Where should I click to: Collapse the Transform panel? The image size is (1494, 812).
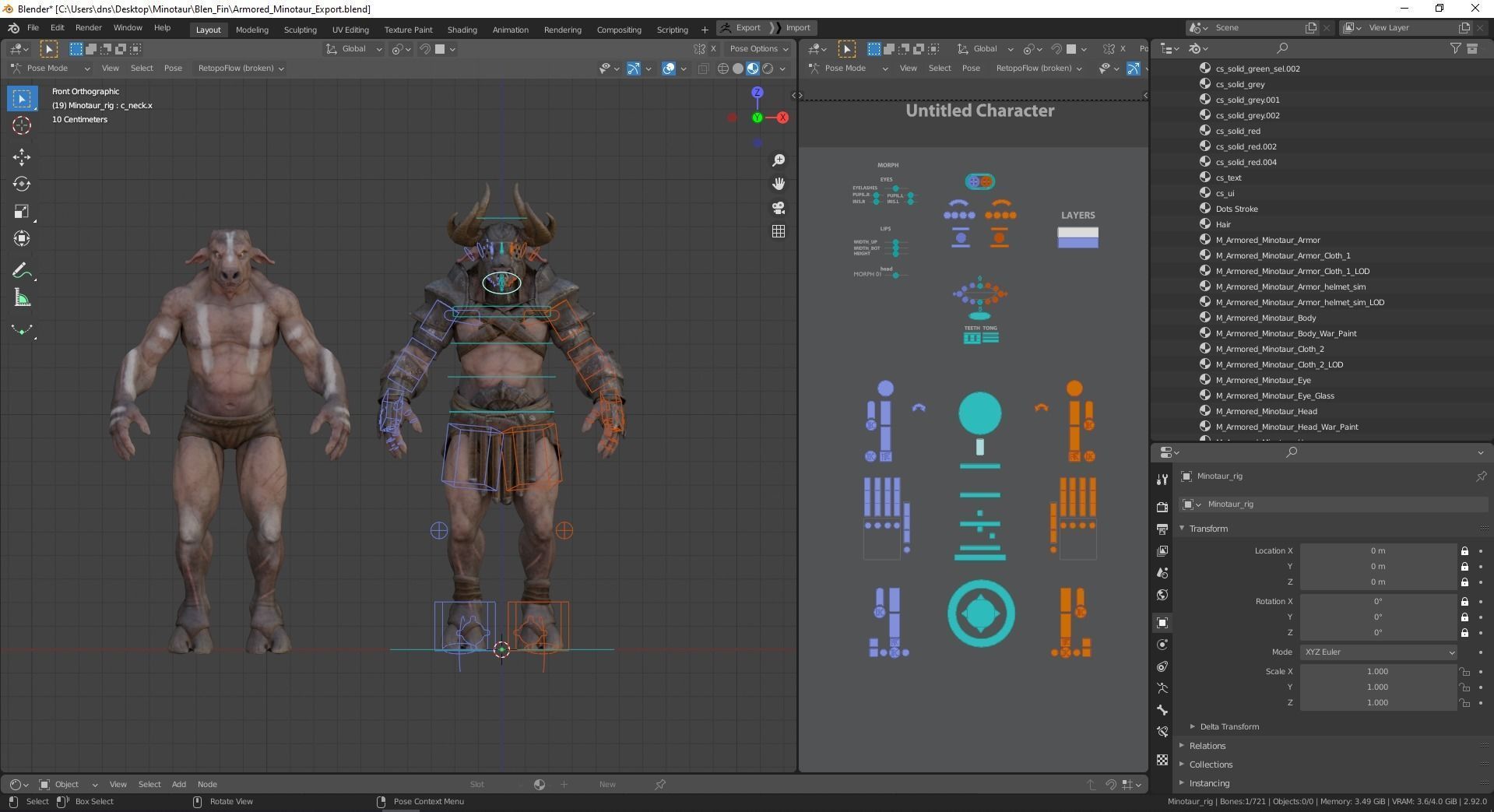click(x=1208, y=529)
